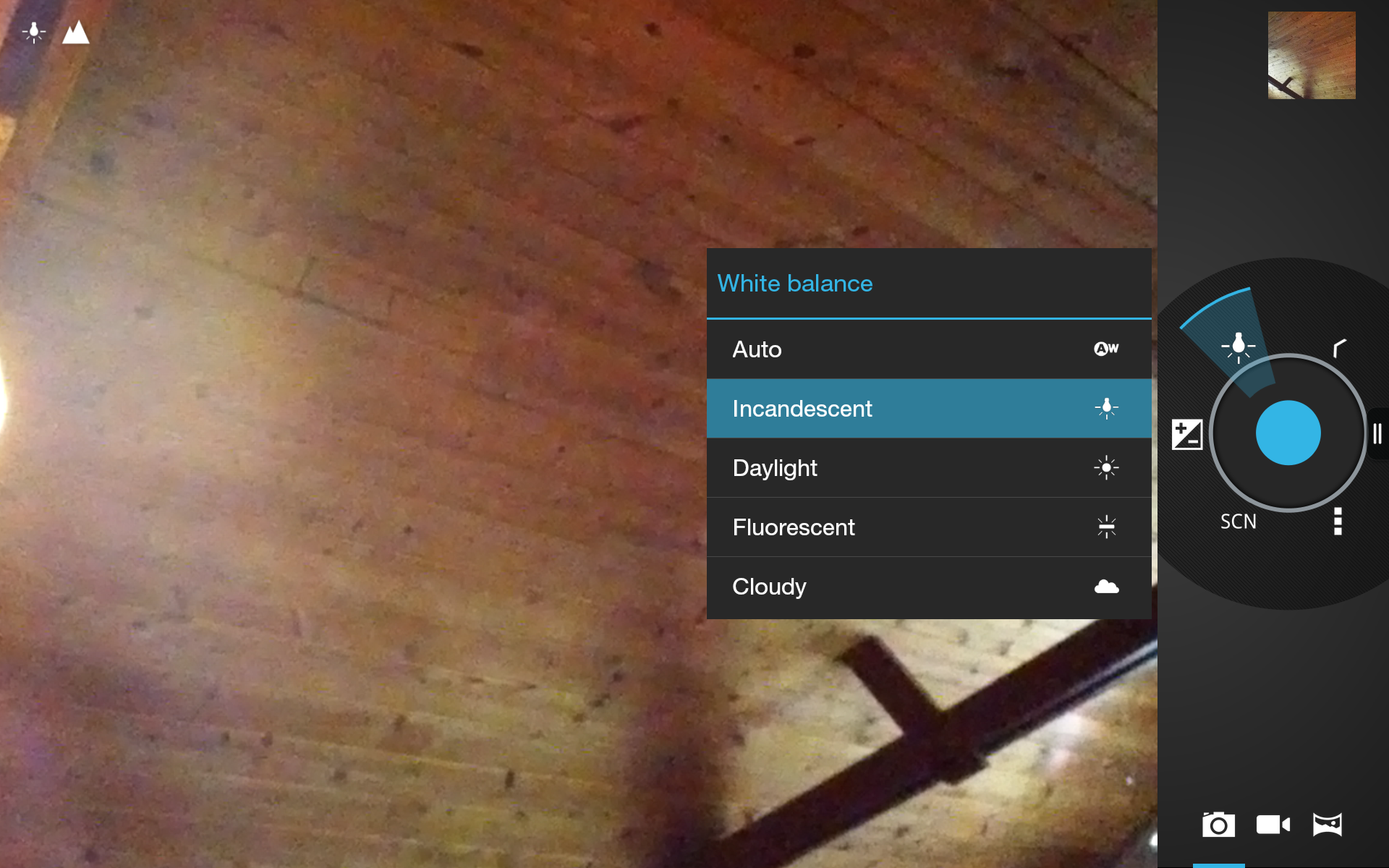The image size is (1389, 868).
Task: Tap the AW auto icon
Action: [x=1106, y=349]
